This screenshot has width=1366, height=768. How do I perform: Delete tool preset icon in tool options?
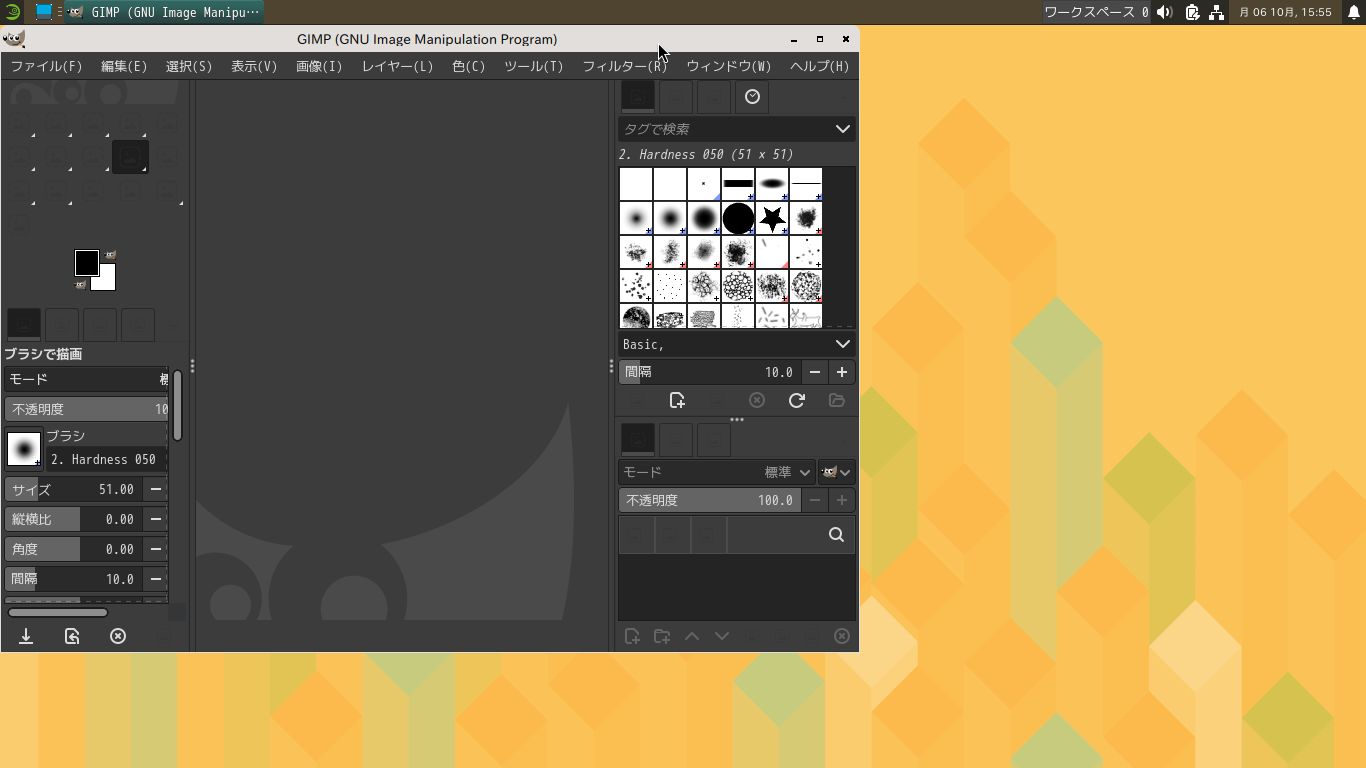point(118,636)
